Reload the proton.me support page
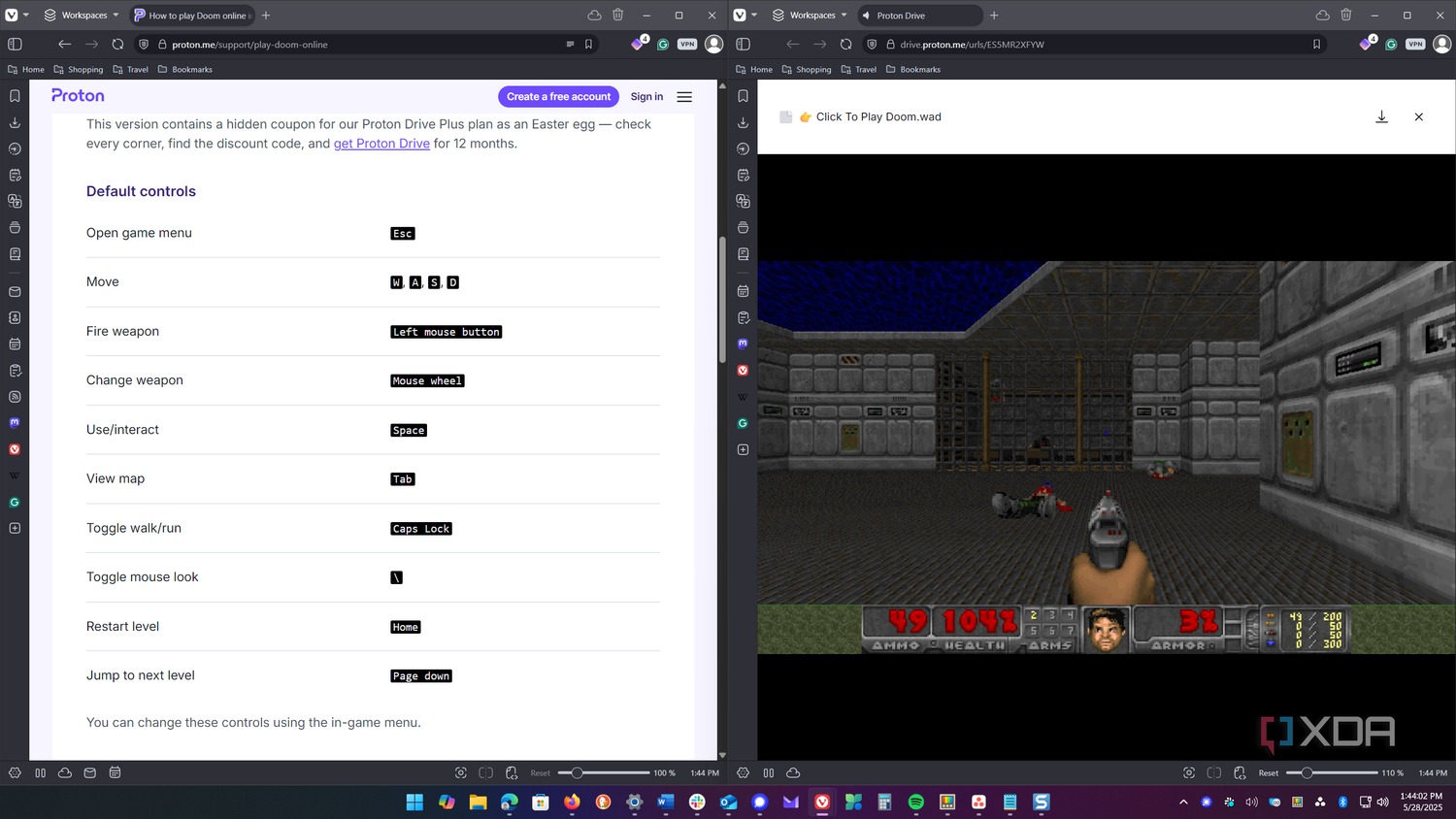The width and height of the screenshot is (1456, 819). tap(117, 44)
